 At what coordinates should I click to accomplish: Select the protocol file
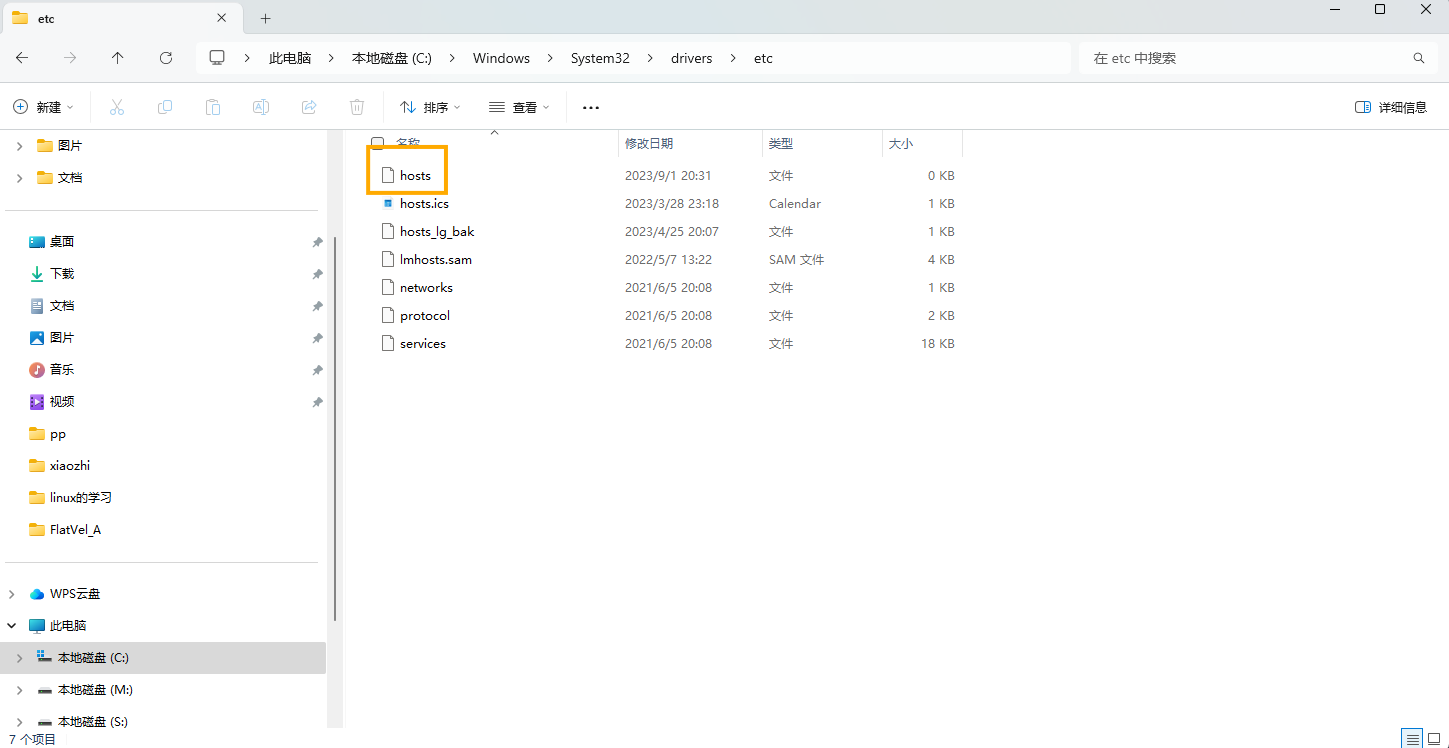424,315
